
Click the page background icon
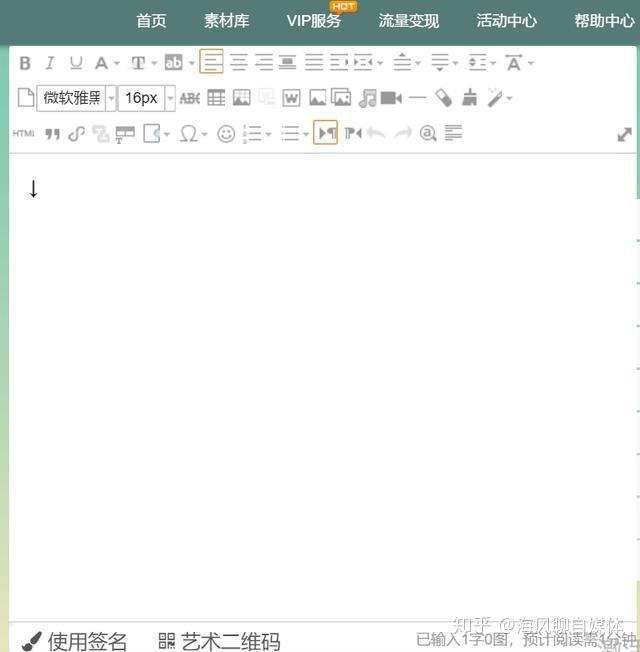(152, 133)
